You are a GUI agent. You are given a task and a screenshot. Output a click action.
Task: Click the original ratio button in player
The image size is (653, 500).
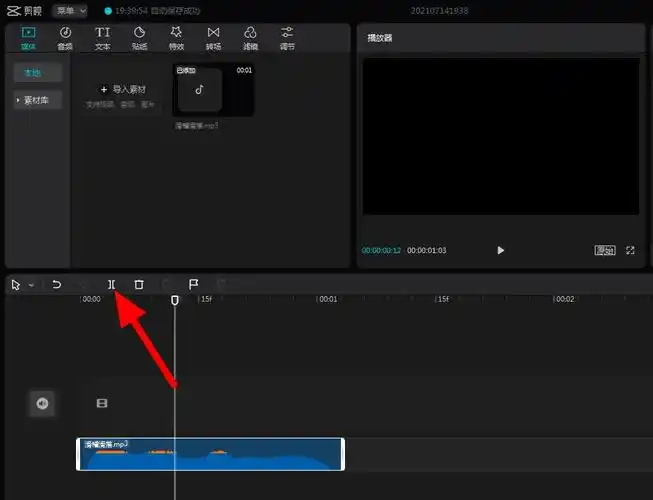click(x=604, y=250)
